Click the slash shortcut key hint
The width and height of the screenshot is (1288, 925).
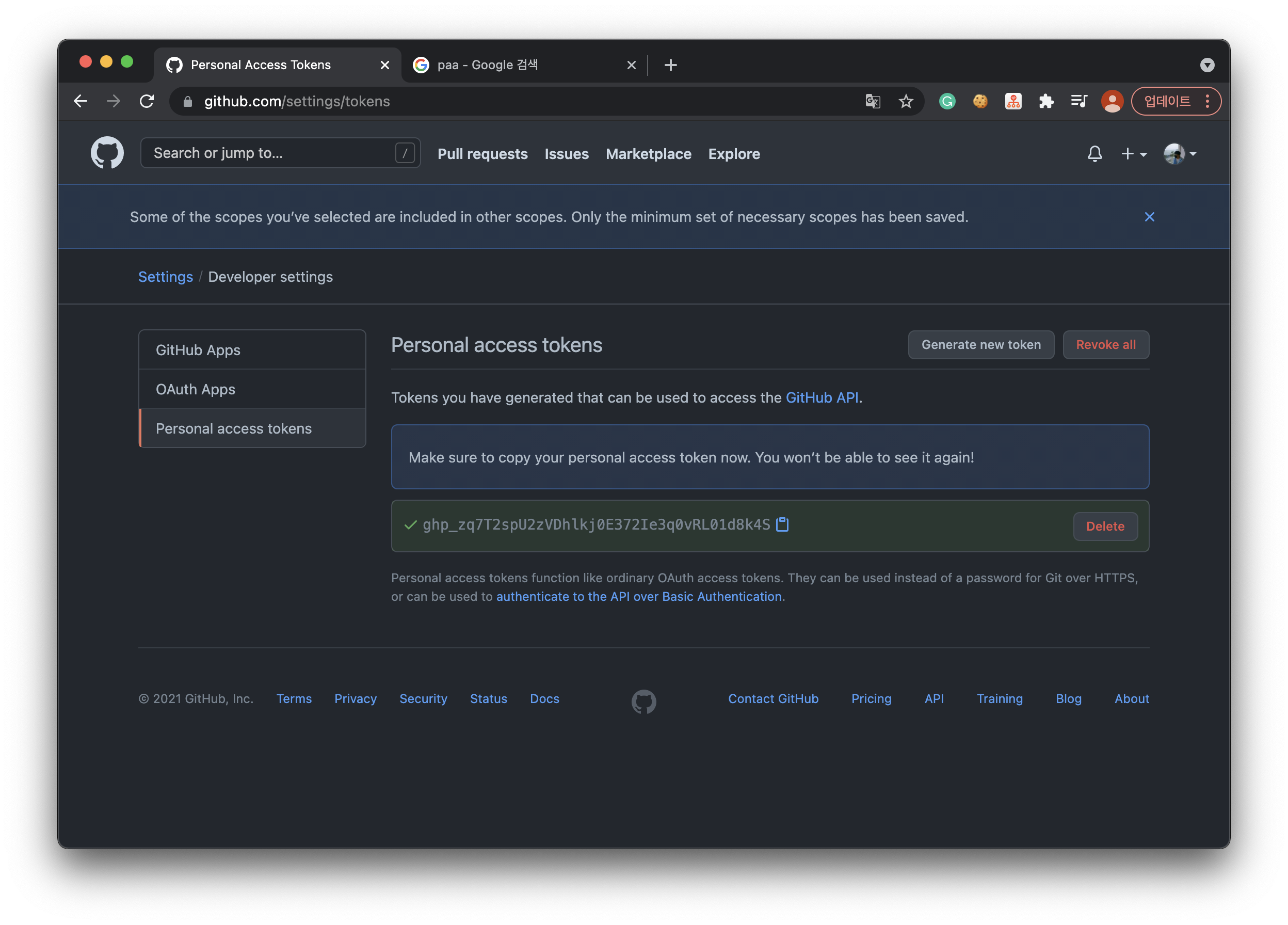coord(405,153)
